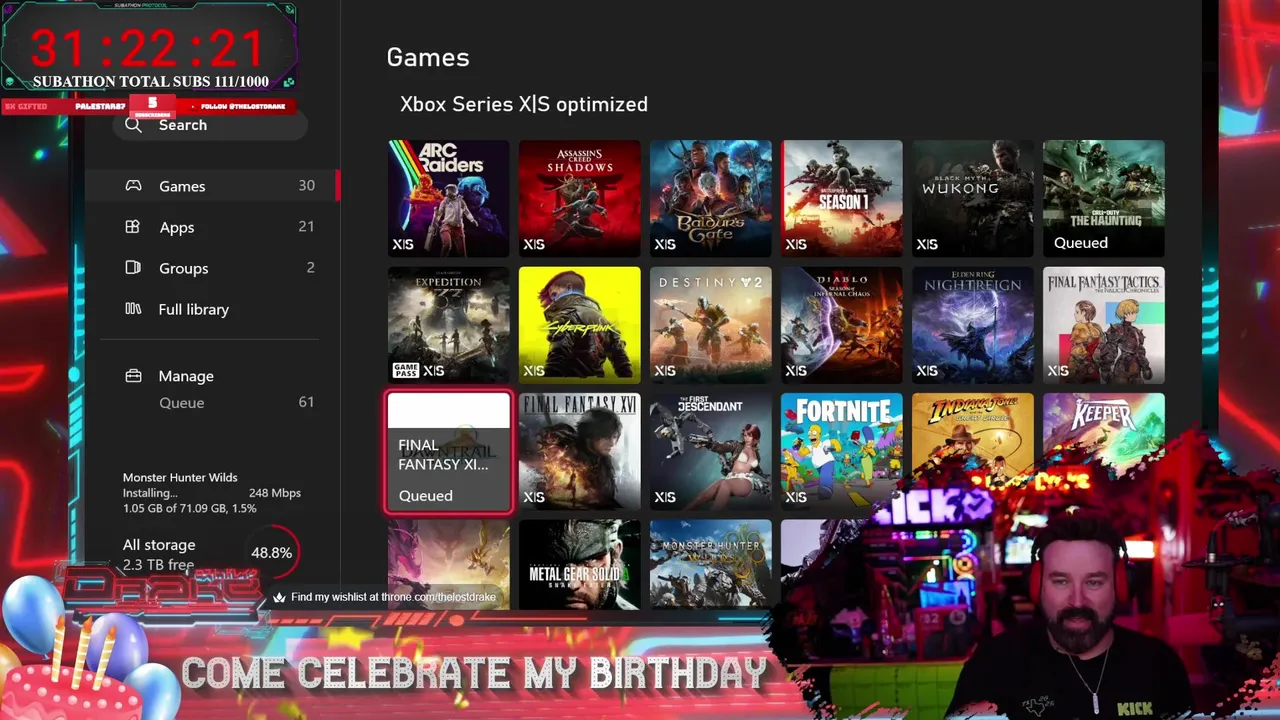Click the Full library books icon
Screen dimensions: 1280x720
point(133,309)
